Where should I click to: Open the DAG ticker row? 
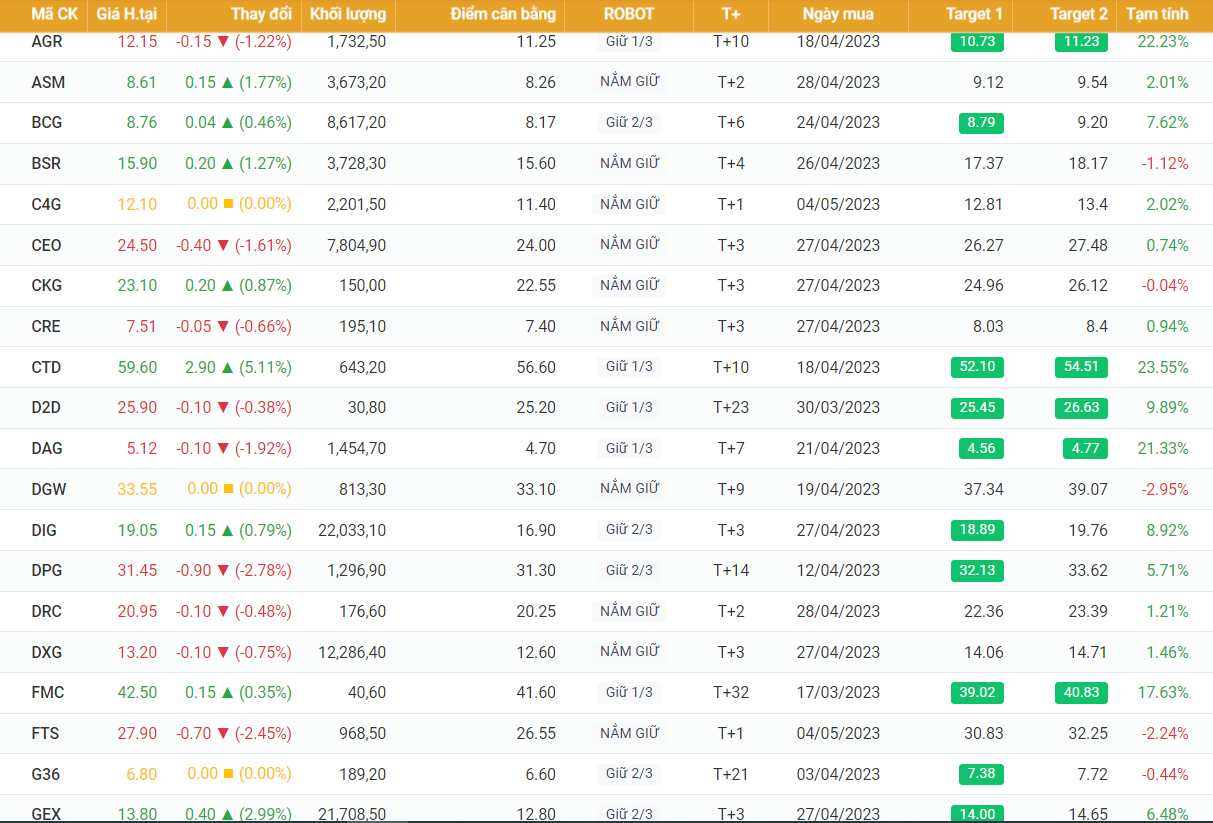[x=46, y=448]
